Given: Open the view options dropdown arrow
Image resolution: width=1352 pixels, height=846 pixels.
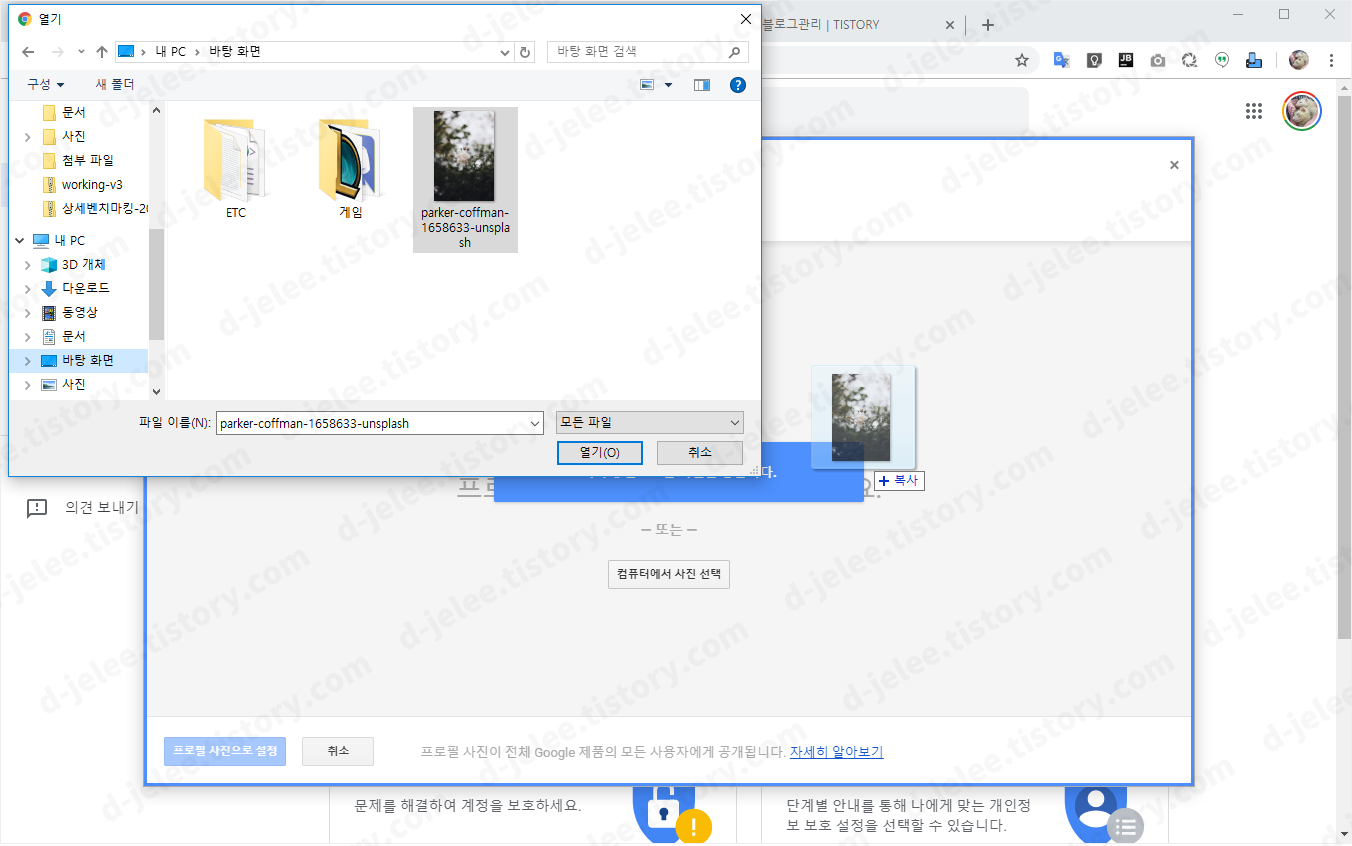Looking at the screenshot, I should coord(668,85).
